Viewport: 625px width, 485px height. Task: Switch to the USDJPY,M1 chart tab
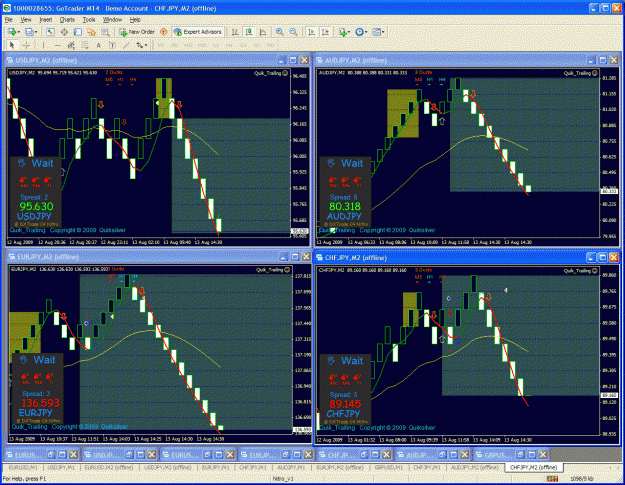pyautogui.click(x=61, y=467)
